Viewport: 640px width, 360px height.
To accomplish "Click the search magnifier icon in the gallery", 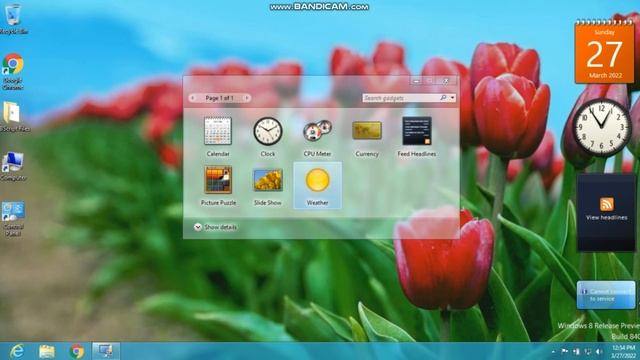I will [x=443, y=98].
